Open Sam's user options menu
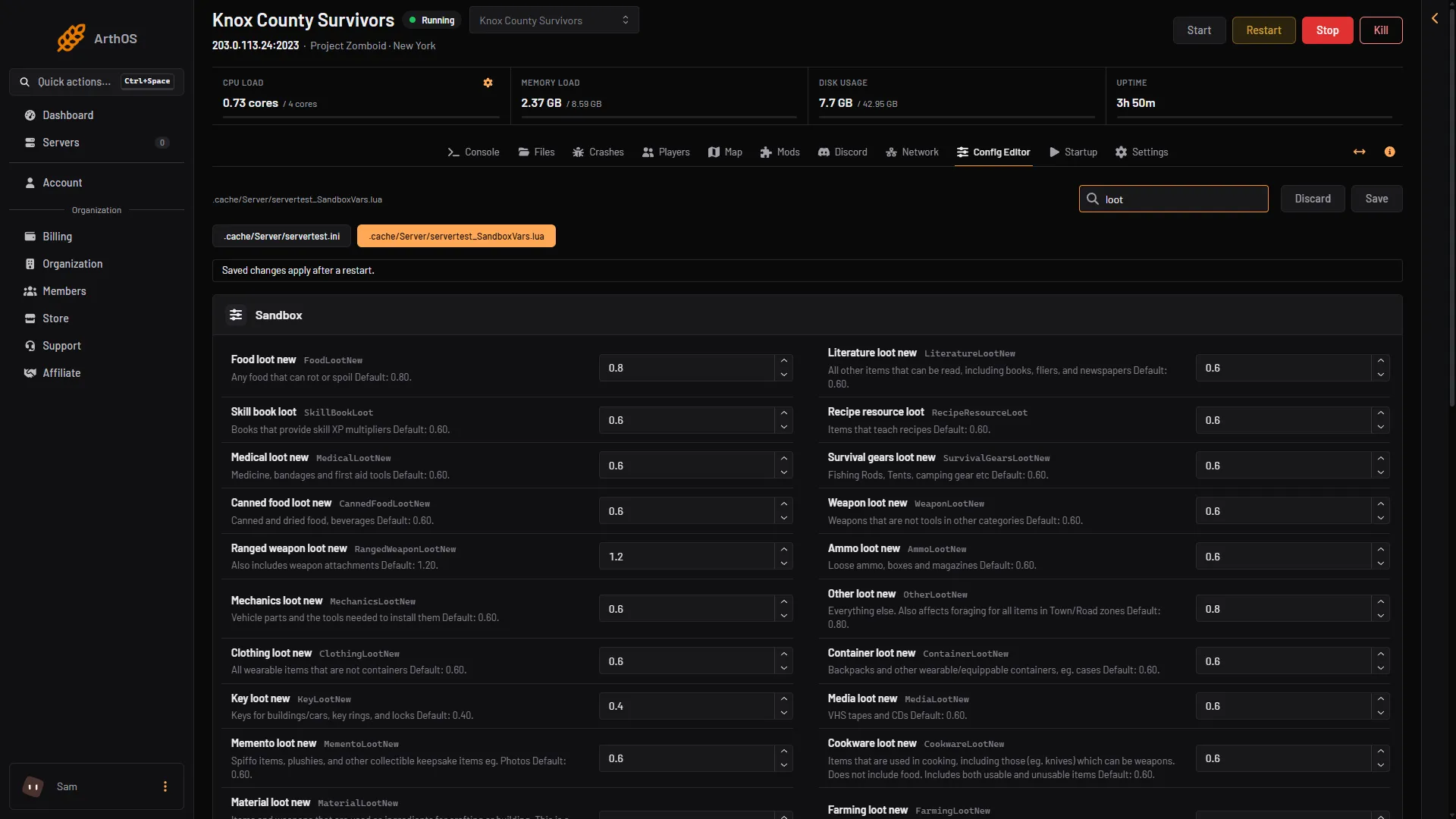The height and width of the screenshot is (819, 1456). click(x=165, y=786)
